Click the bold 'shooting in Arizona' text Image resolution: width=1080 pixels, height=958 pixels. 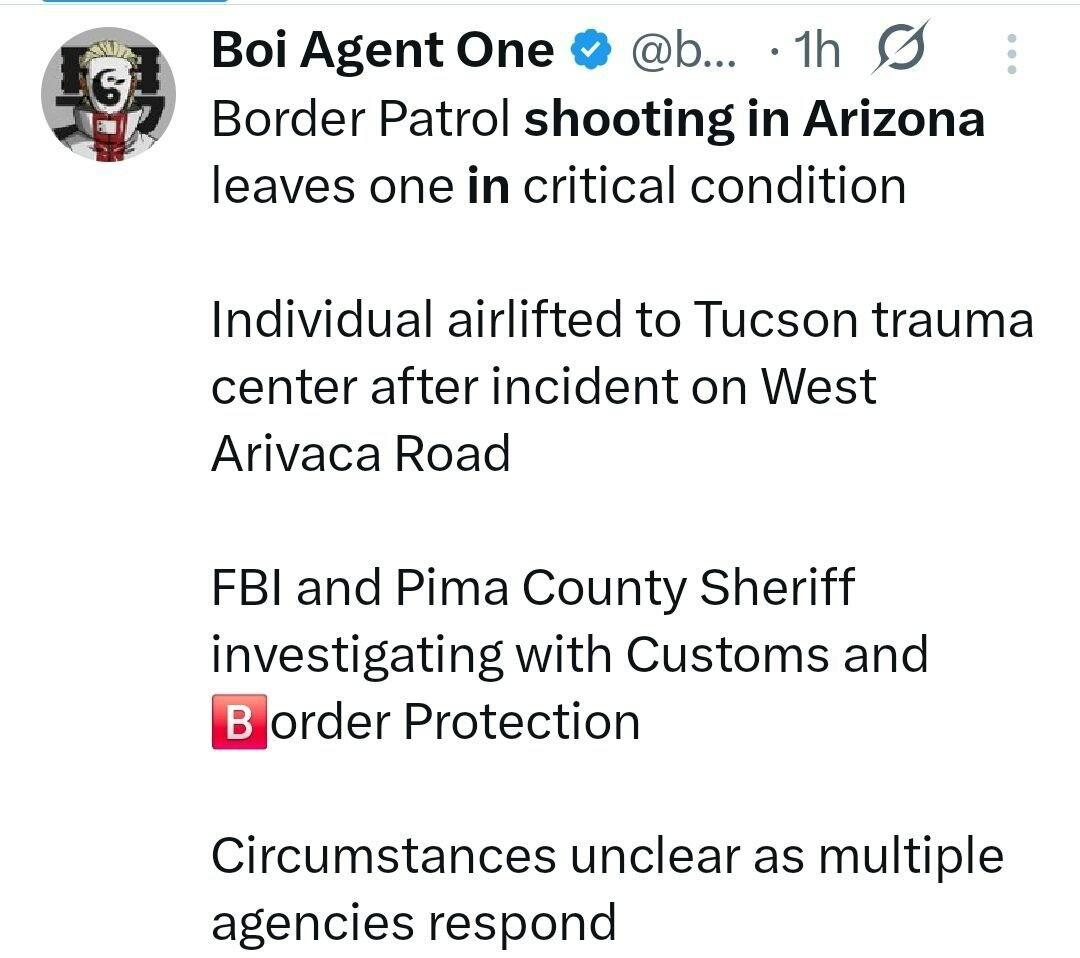[x=755, y=119]
